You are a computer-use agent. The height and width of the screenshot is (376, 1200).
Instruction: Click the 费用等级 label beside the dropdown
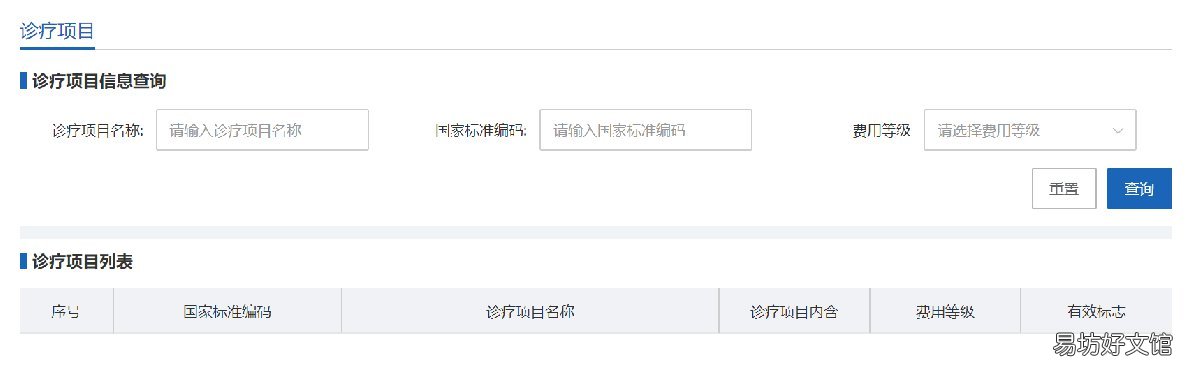click(882, 130)
